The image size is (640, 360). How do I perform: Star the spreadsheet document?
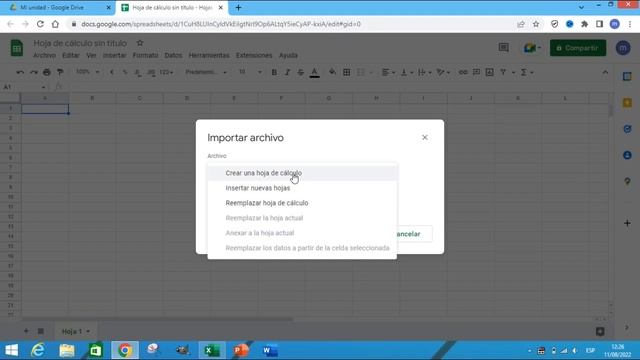140,43
